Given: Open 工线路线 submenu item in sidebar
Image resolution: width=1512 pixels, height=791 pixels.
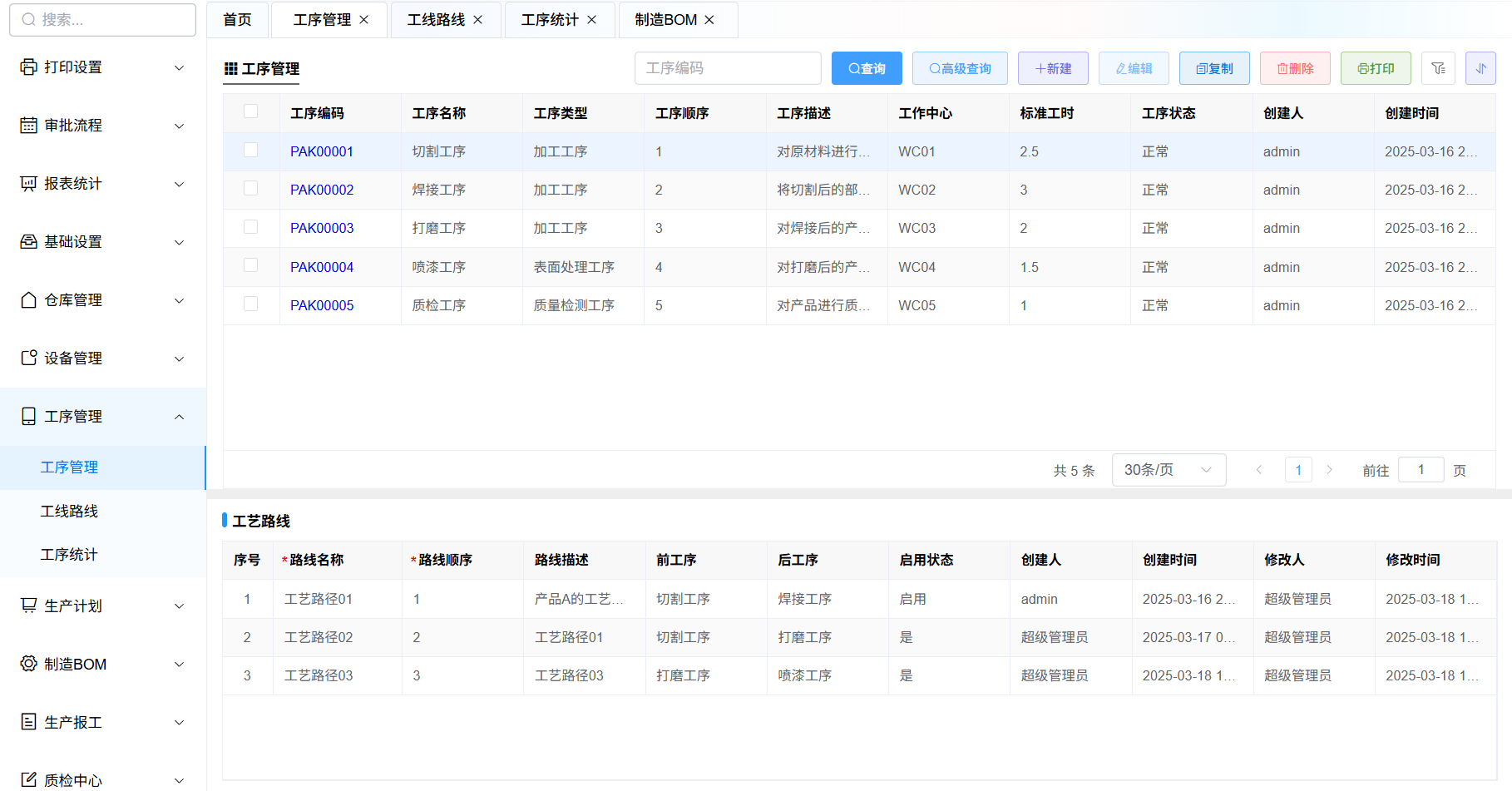Looking at the screenshot, I should pyautogui.click(x=103, y=511).
